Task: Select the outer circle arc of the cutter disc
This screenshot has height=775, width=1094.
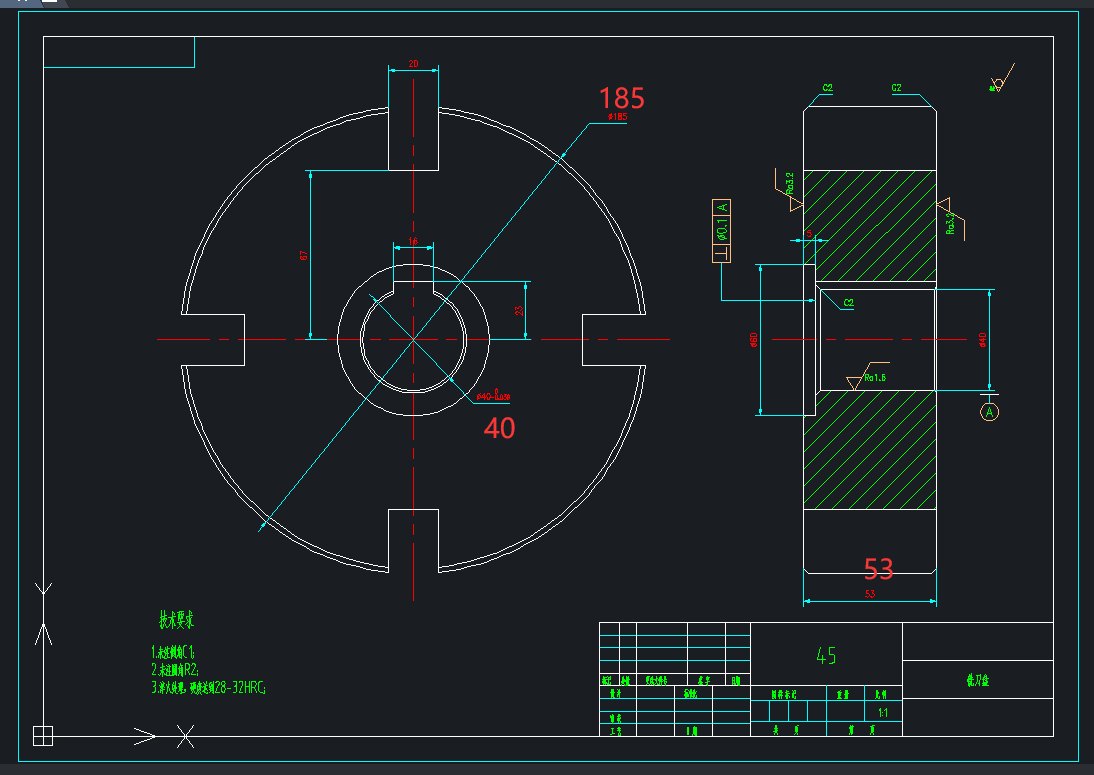Action: 249,176
